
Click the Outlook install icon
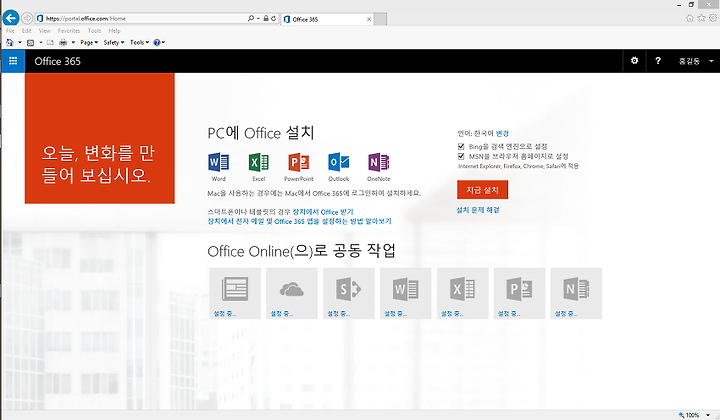pyautogui.click(x=338, y=162)
